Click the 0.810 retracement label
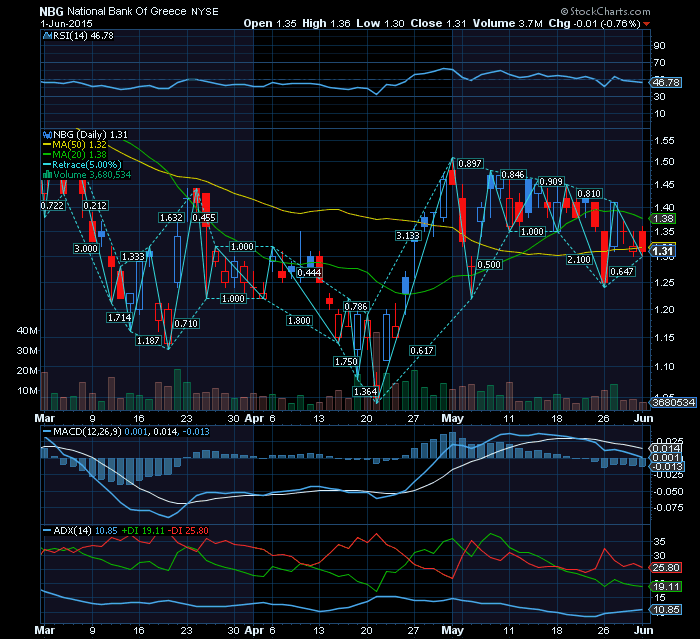This screenshot has height=639, width=700. click(x=589, y=193)
